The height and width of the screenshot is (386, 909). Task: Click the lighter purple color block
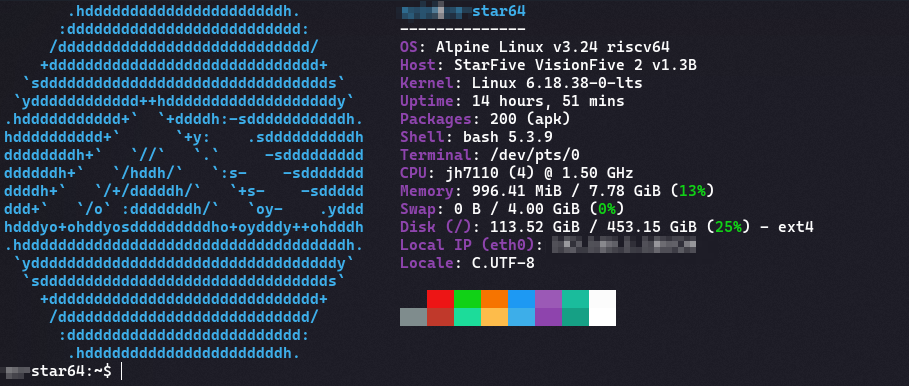point(548,299)
